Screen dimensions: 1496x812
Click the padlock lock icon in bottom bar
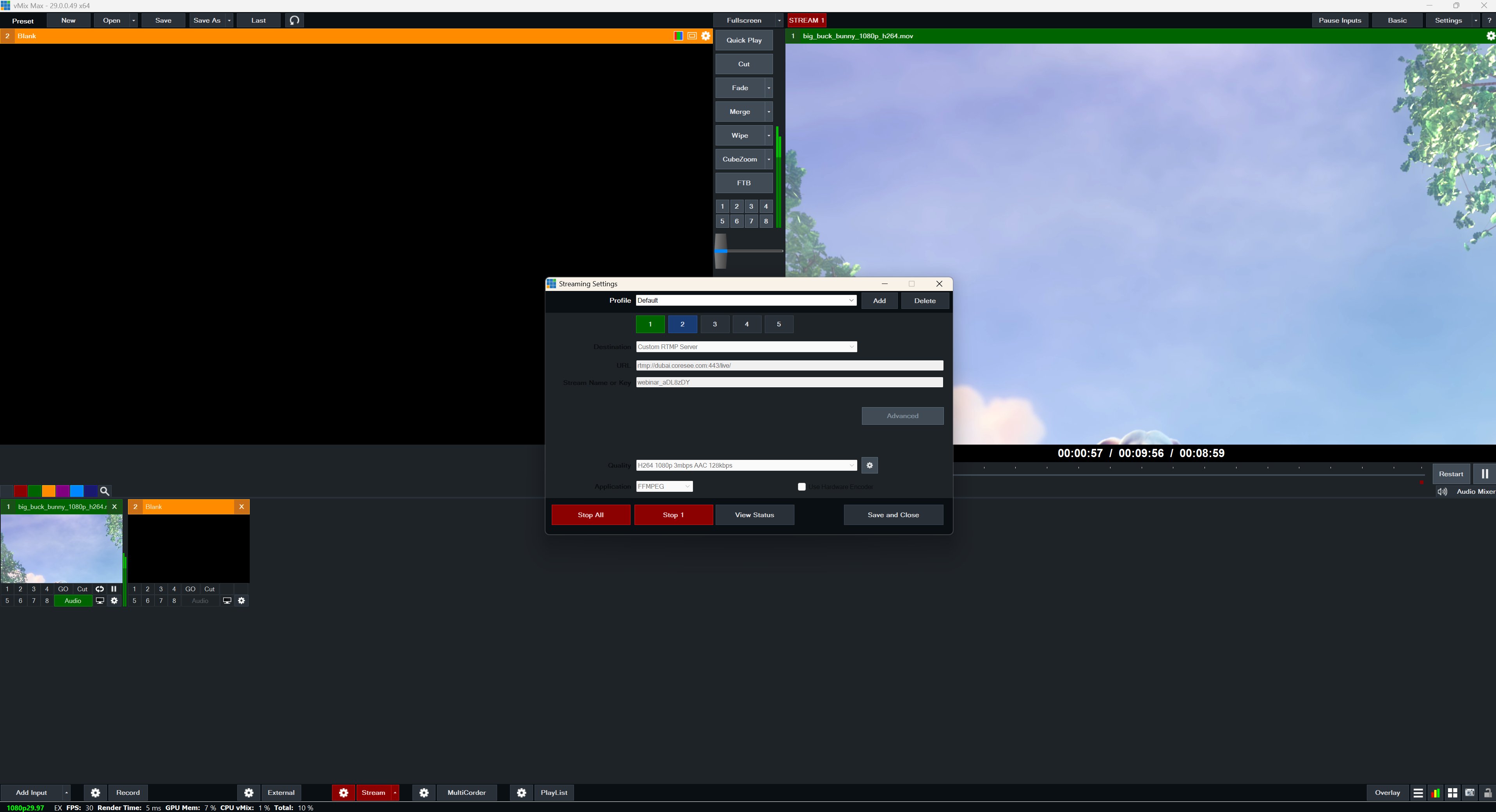point(1488,793)
